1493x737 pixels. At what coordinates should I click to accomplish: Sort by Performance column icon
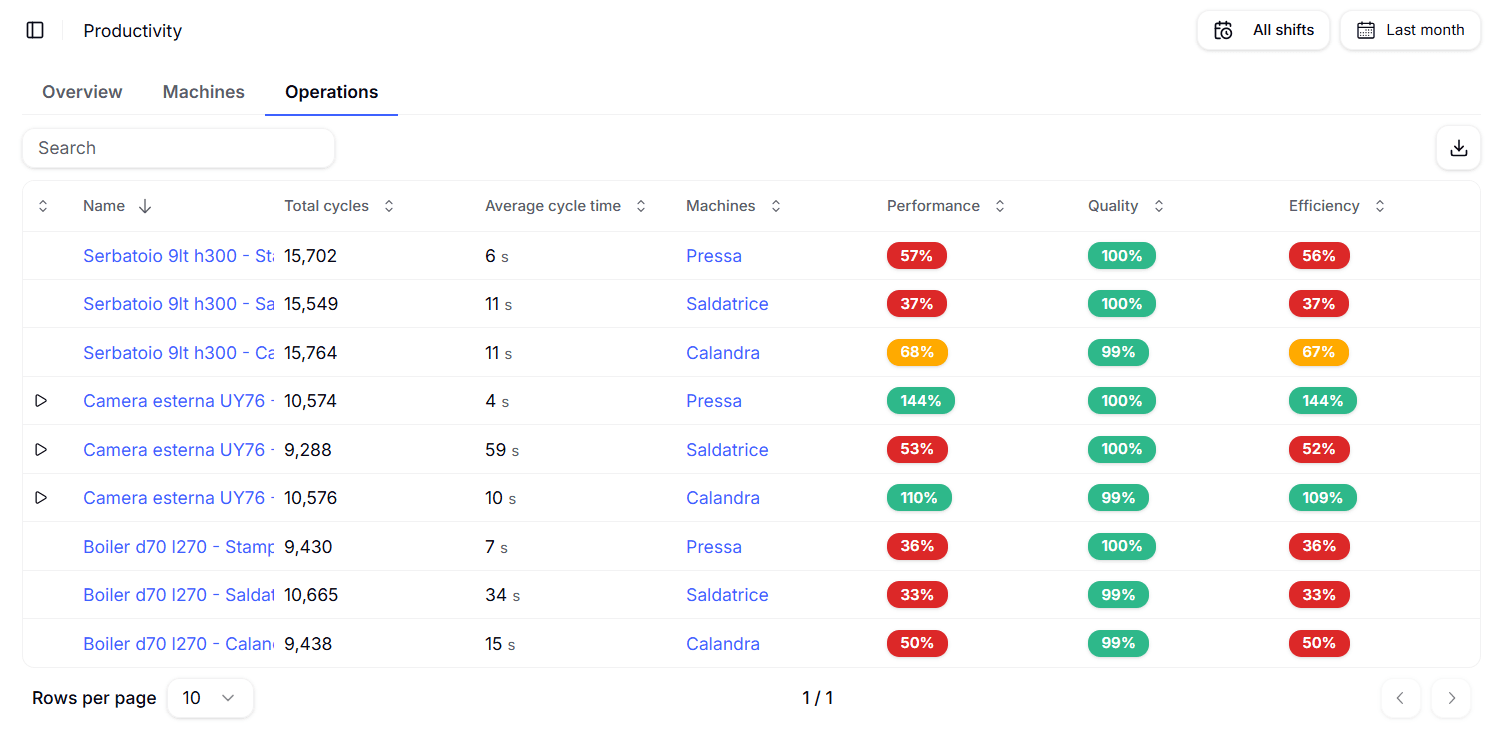[x=999, y=206]
